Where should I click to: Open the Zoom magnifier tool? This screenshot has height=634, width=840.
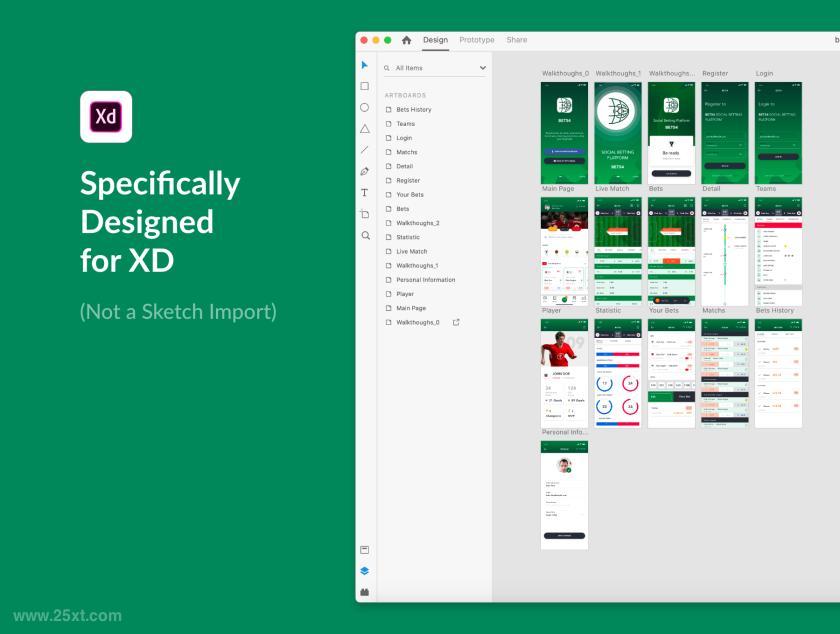click(x=365, y=235)
